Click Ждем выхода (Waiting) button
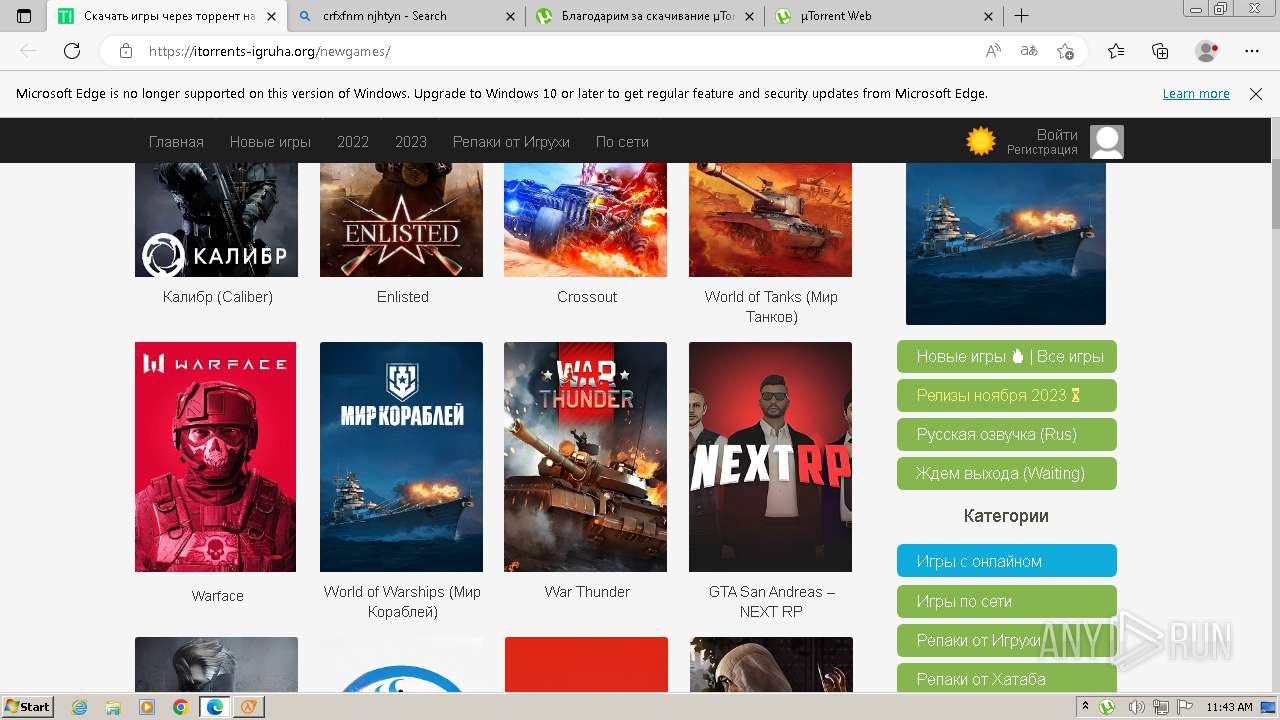 pyautogui.click(x=1007, y=474)
